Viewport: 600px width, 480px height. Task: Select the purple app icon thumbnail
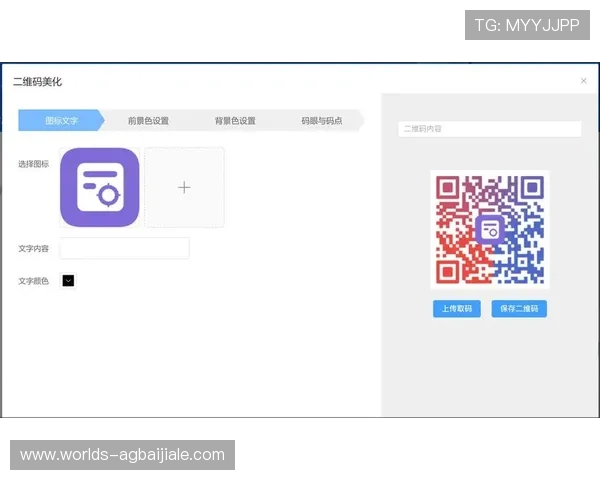click(x=99, y=187)
